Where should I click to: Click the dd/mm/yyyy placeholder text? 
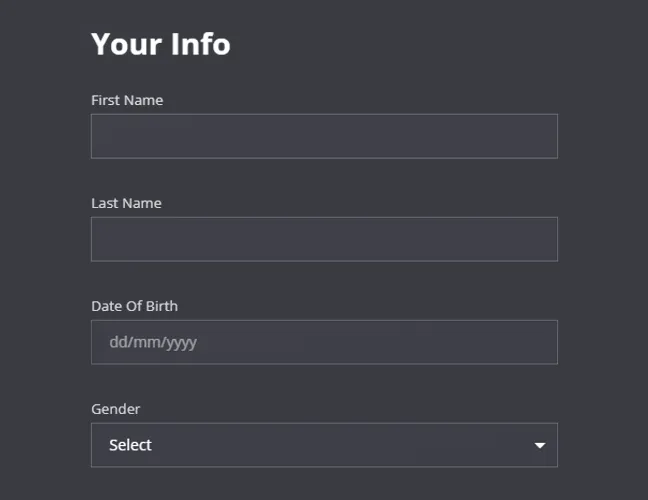(153, 342)
